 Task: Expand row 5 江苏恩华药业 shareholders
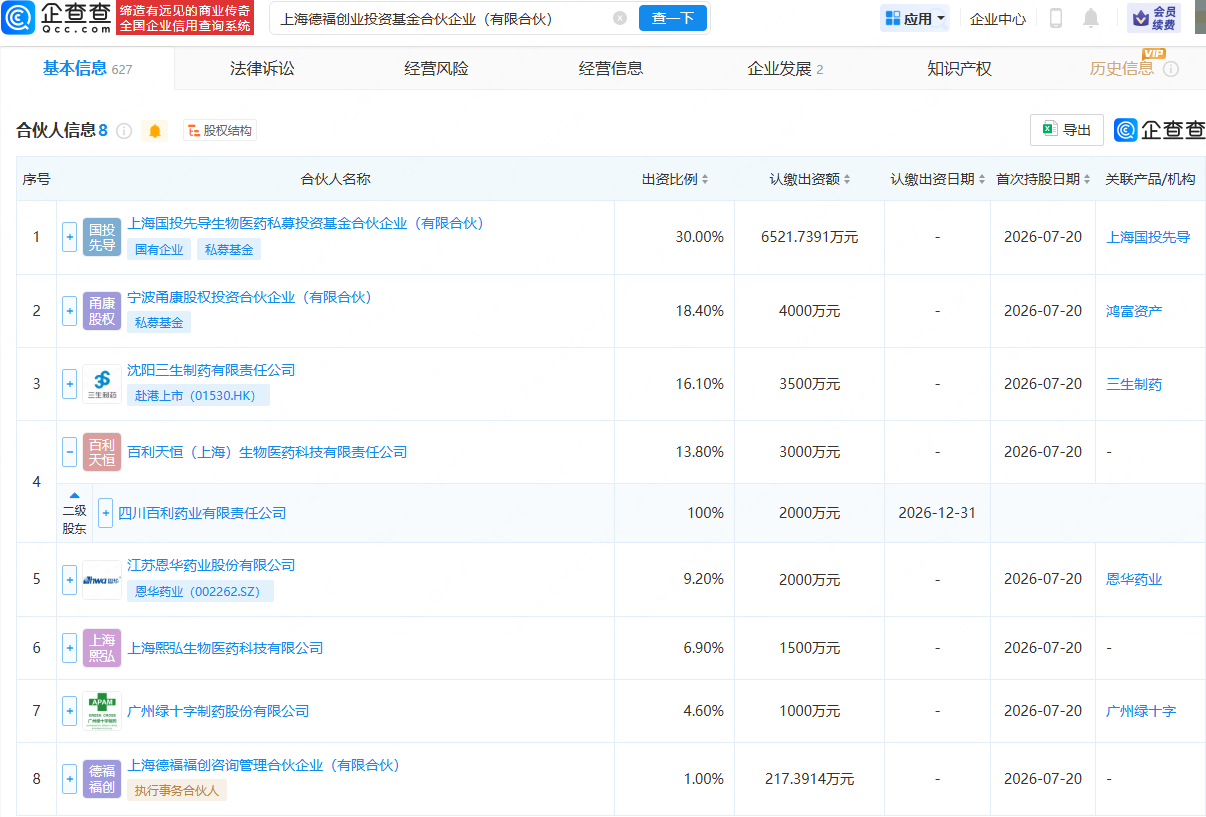click(x=70, y=579)
